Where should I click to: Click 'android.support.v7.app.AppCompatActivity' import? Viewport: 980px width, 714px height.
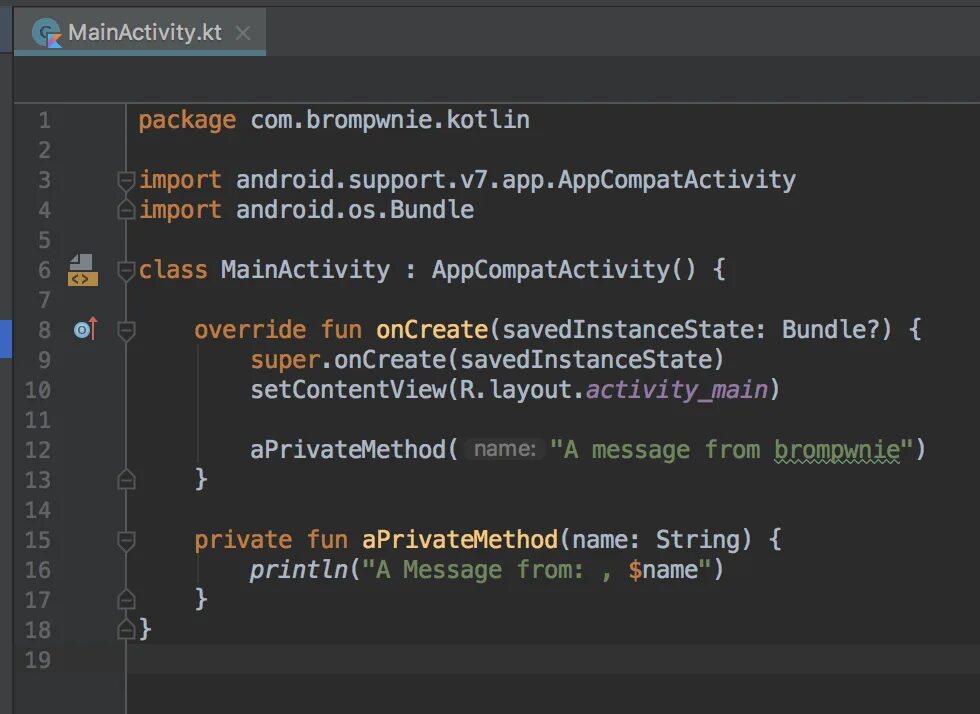pos(516,180)
